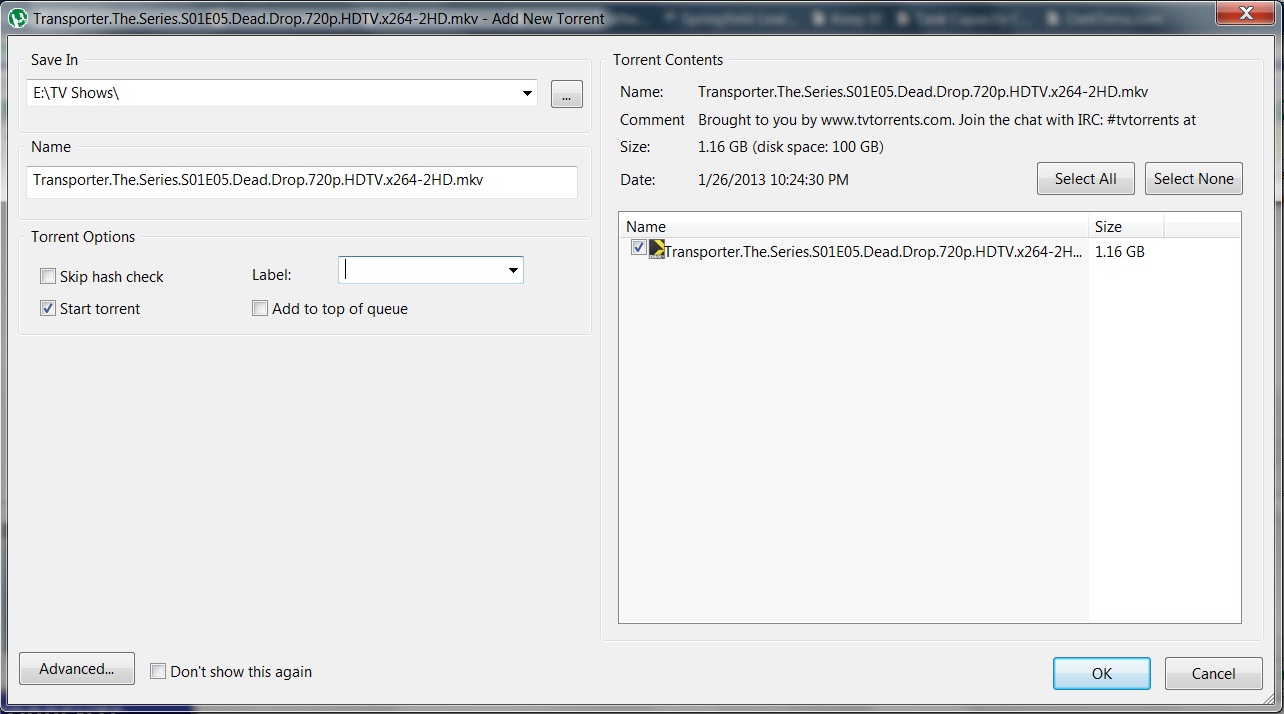This screenshot has height=714, width=1284.
Task: Open the Label dropdown list
Action: click(513, 270)
